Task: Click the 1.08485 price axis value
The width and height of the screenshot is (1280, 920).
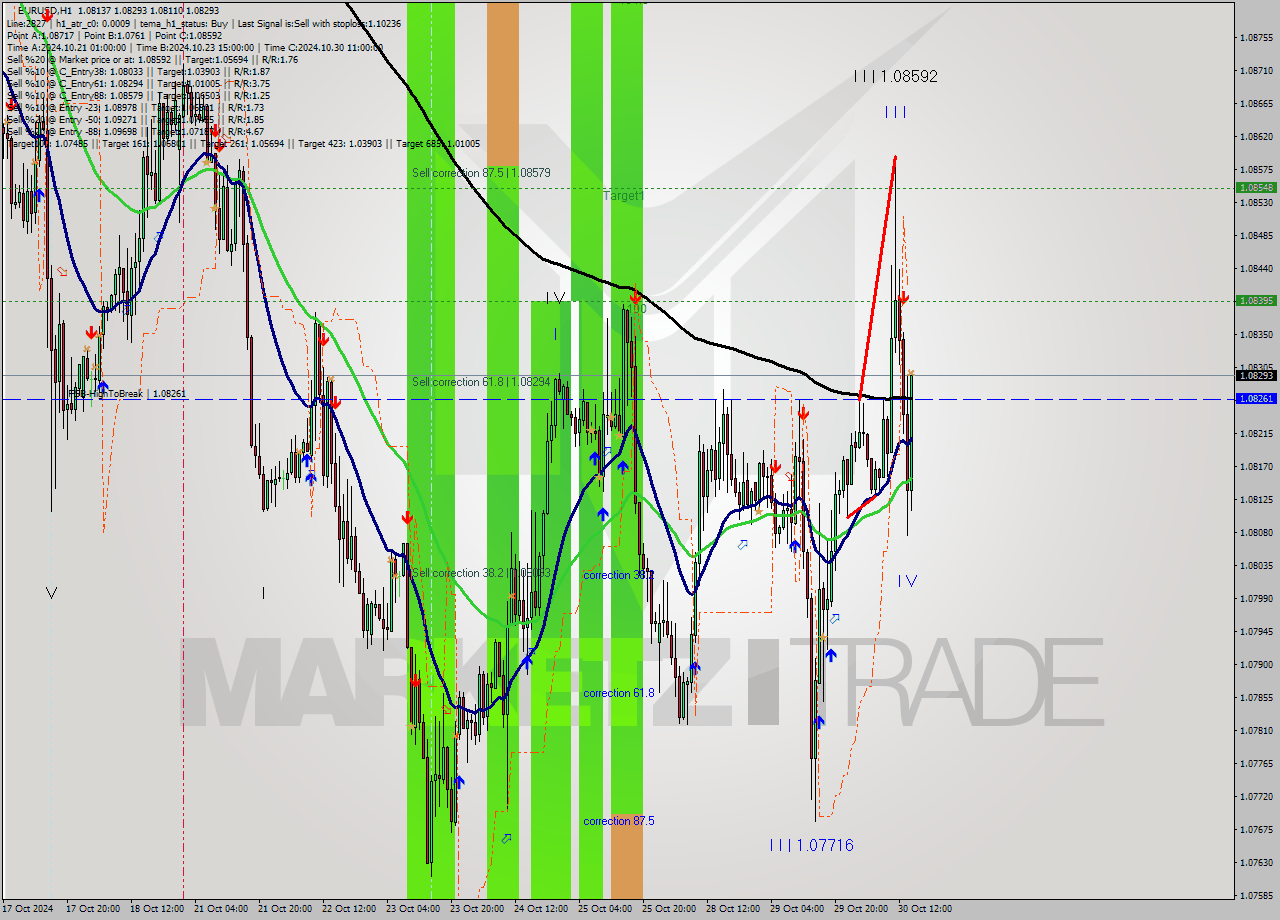Action: click(x=1256, y=236)
